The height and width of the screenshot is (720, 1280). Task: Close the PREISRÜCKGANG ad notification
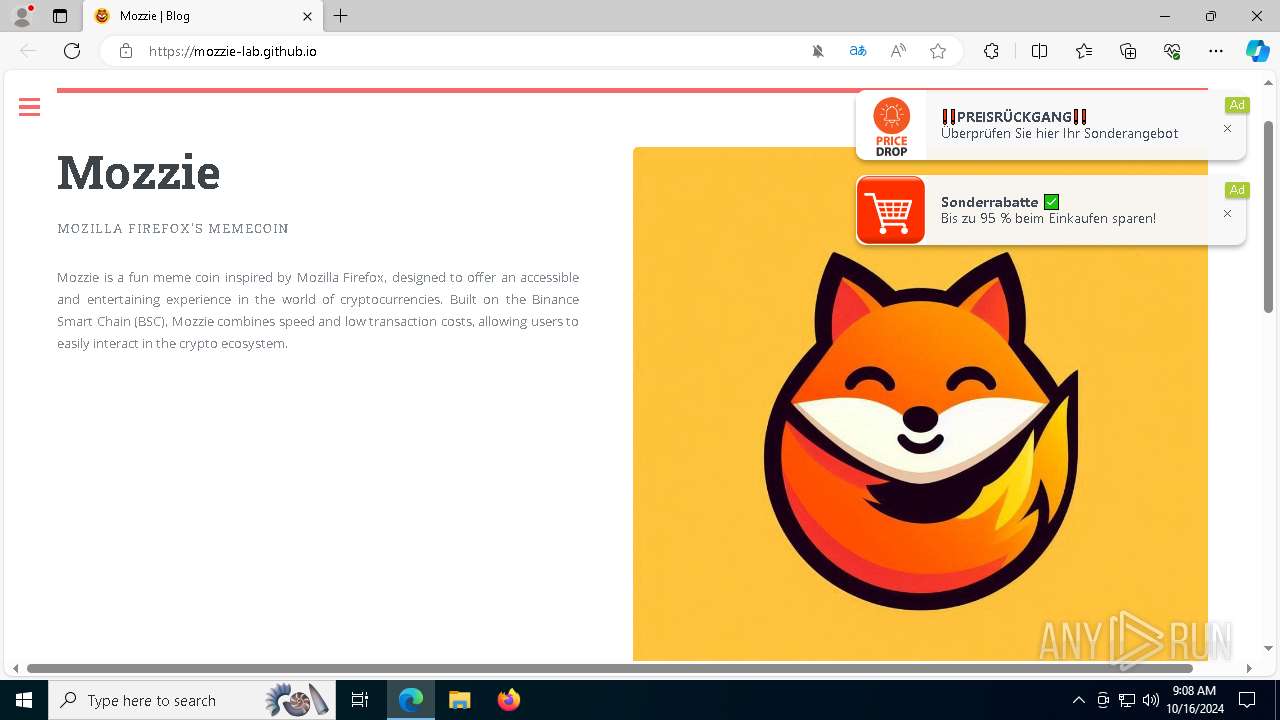tap(1227, 129)
